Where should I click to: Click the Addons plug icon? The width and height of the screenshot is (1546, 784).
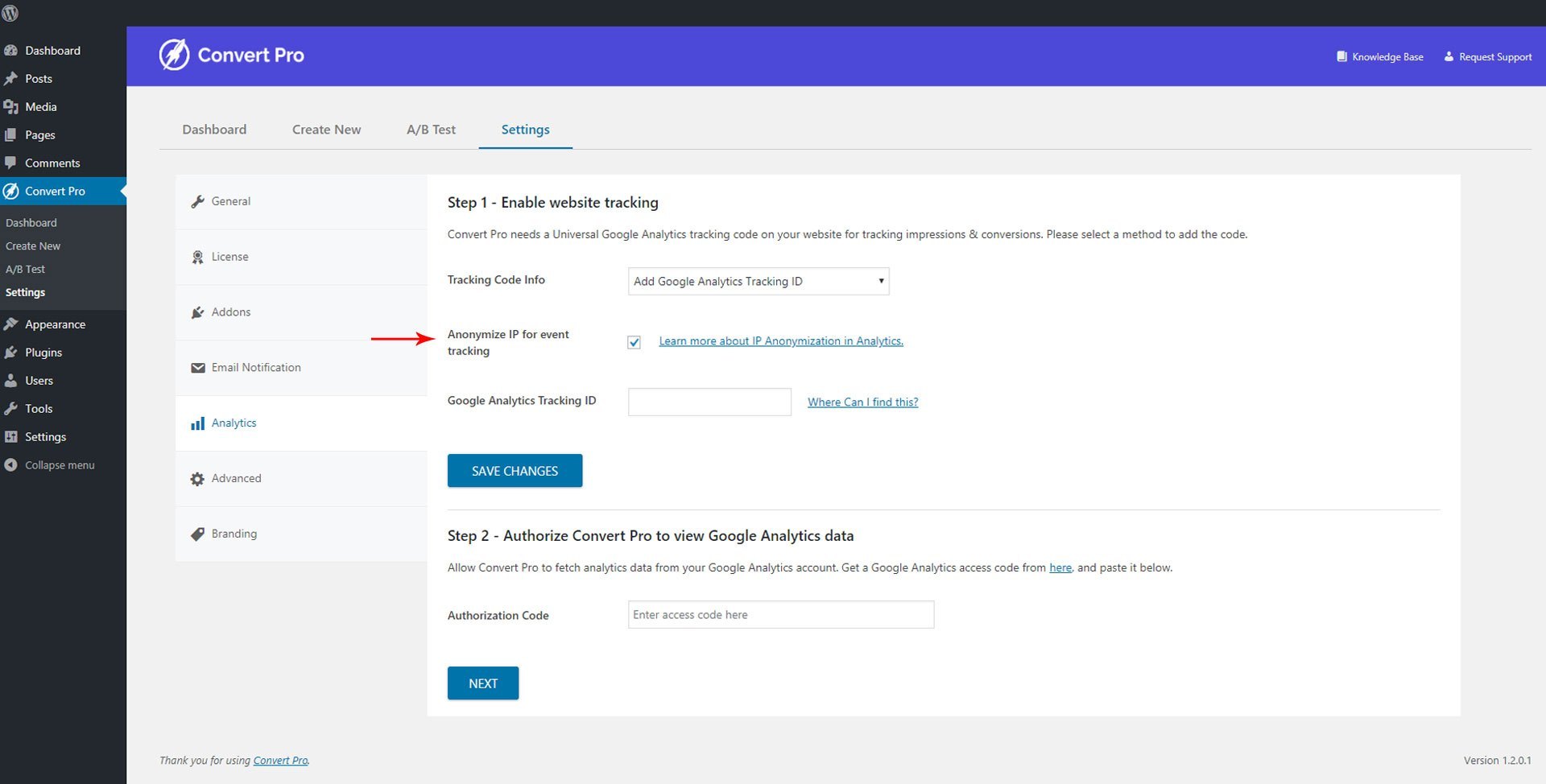[197, 312]
